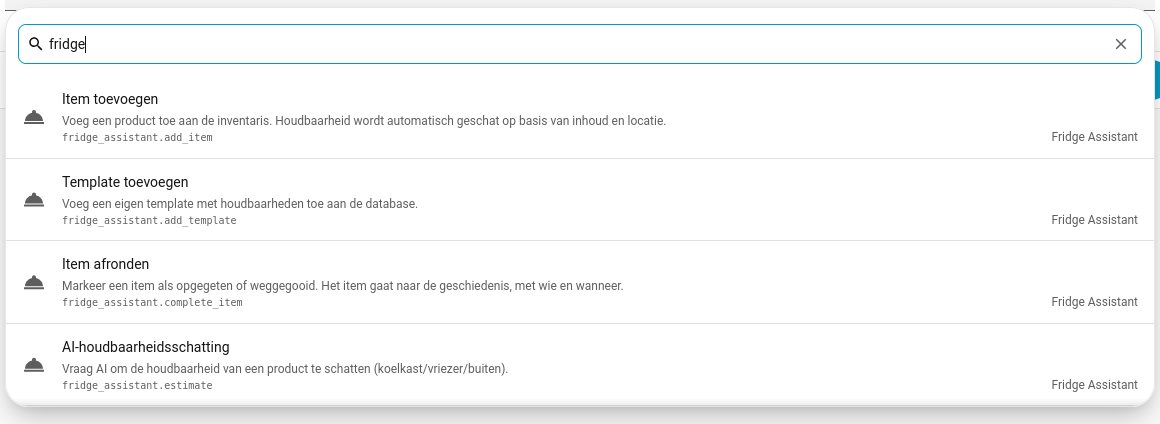Click the 'Voeg een eigen template' description text
This screenshot has height=424, width=1160.
click(240, 203)
